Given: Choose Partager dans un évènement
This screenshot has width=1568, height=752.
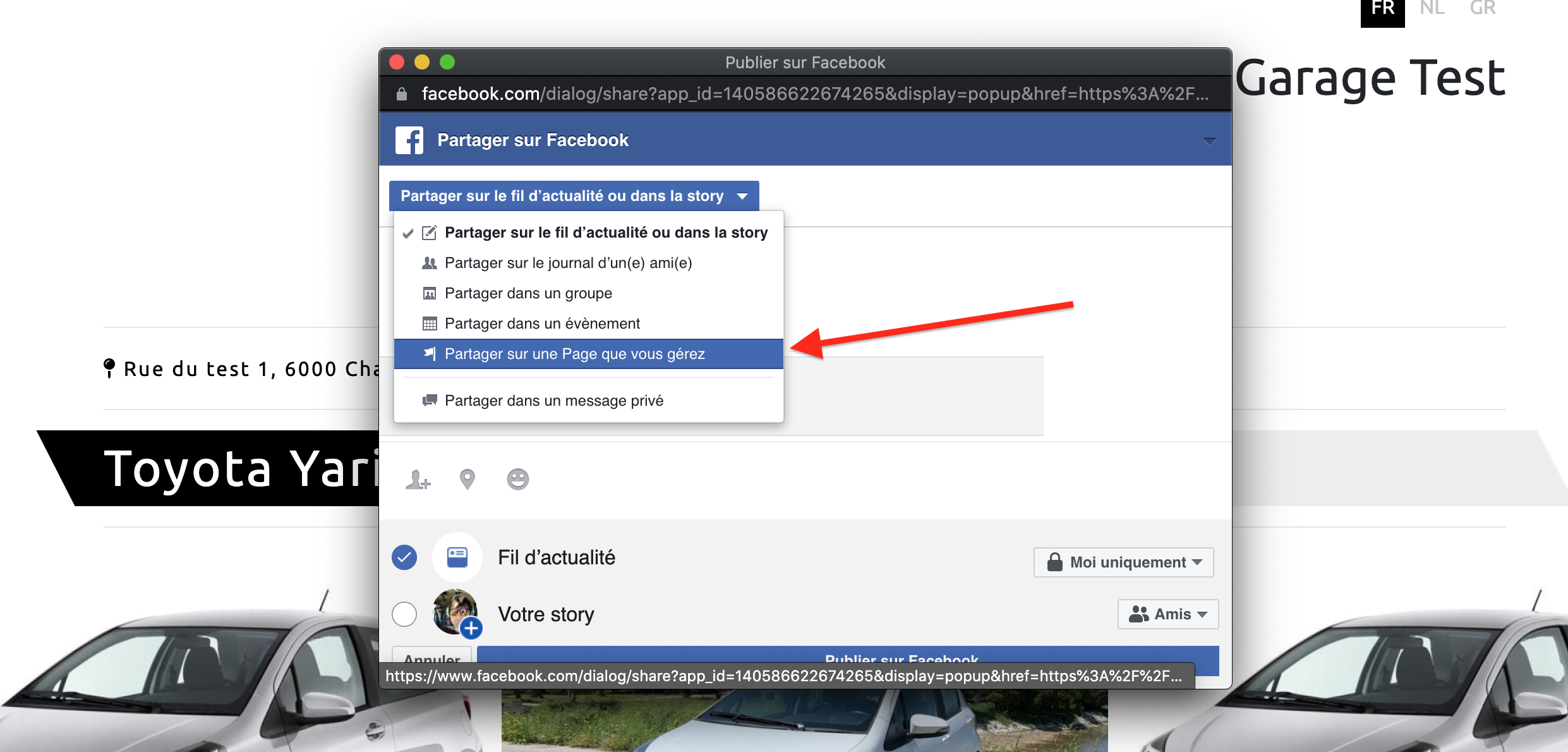Looking at the screenshot, I should coord(589,324).
